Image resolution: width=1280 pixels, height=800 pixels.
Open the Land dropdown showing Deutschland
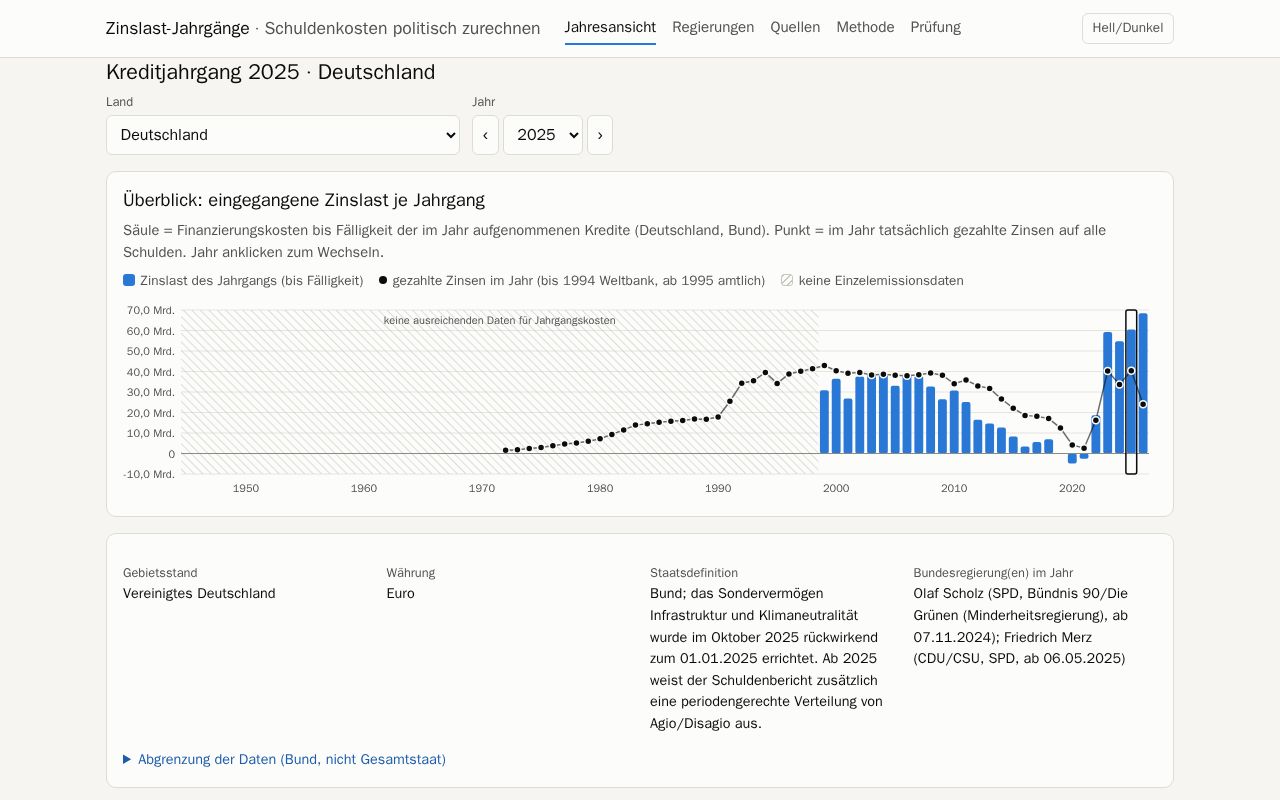pyautogui.click(x=283, y=135)
